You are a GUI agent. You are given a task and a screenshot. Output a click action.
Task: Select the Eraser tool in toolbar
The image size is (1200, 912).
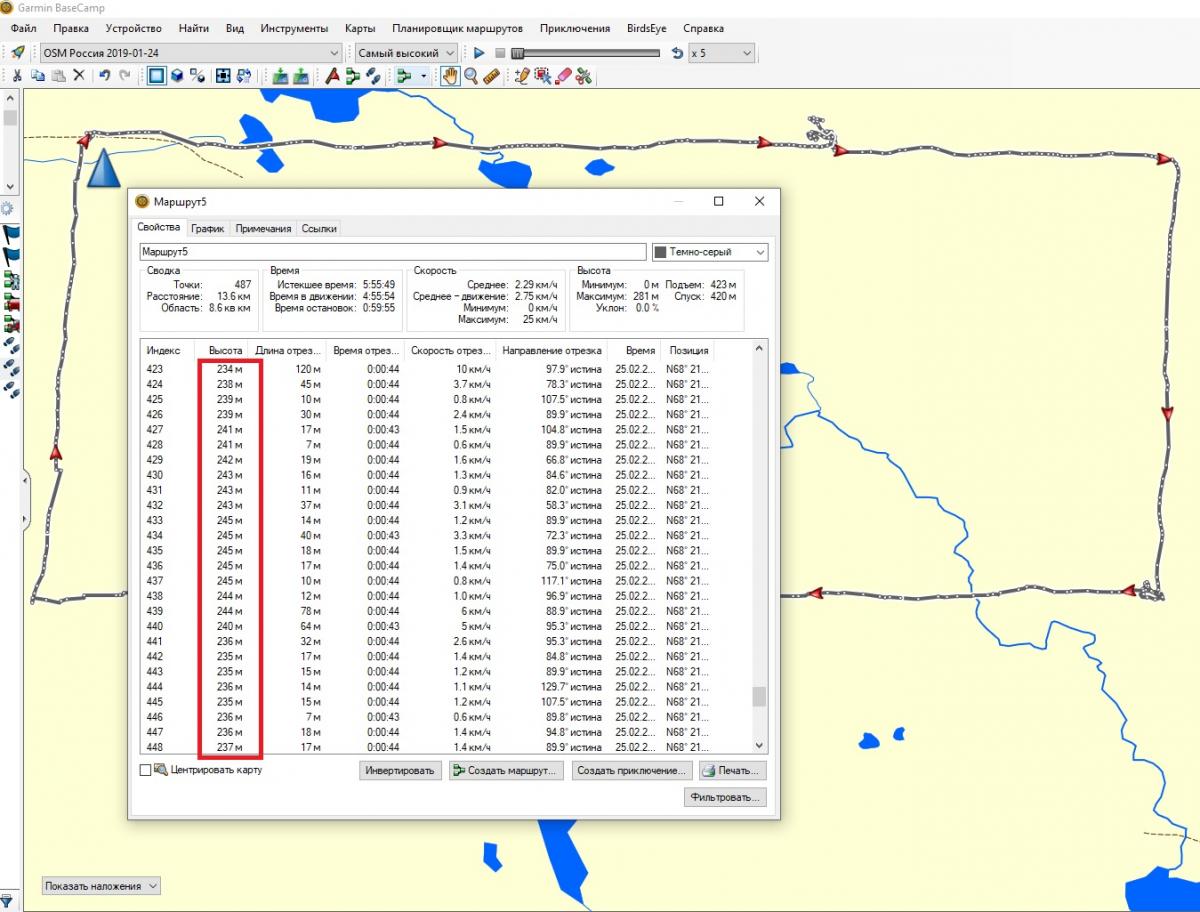pyautogui.click(x=564, y=76)
